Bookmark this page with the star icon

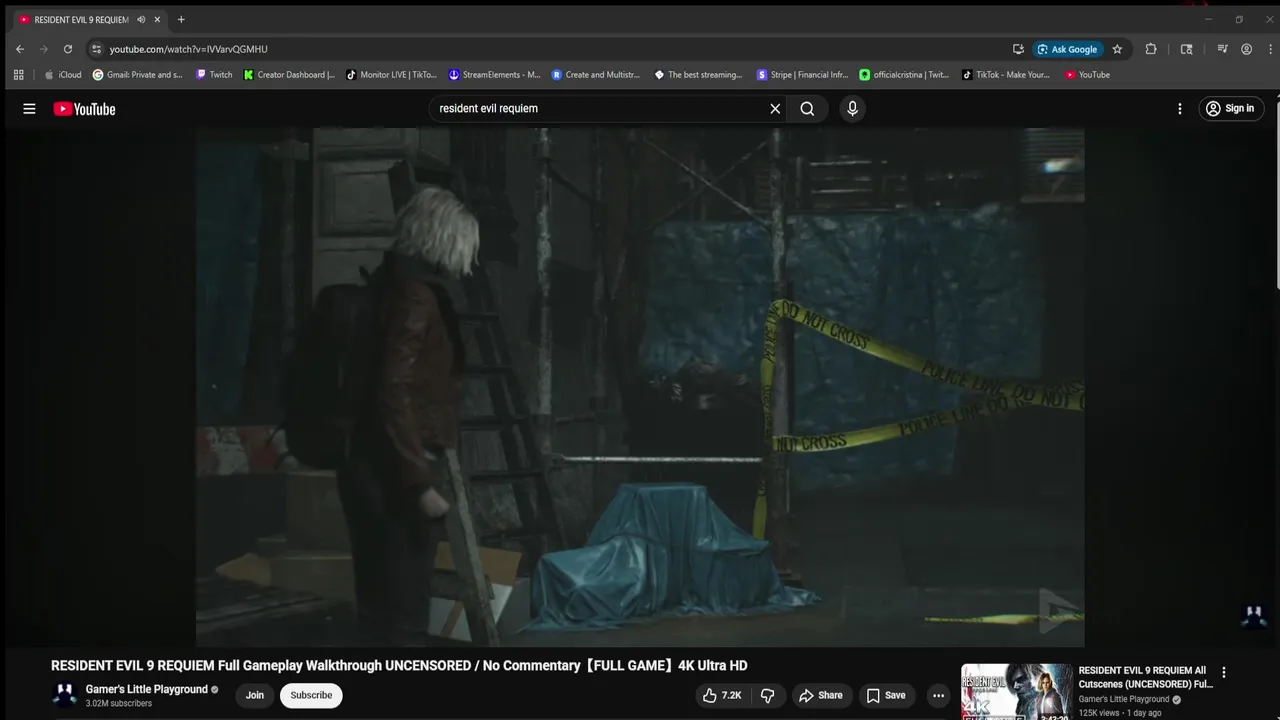pos(1117,49)
